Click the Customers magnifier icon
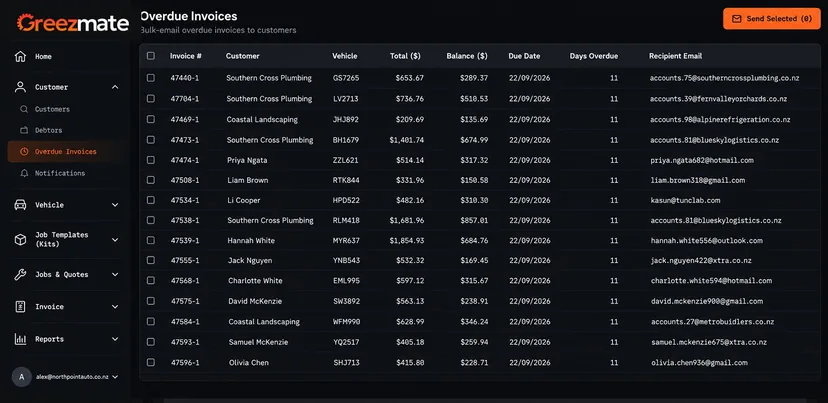 (24, 109)
